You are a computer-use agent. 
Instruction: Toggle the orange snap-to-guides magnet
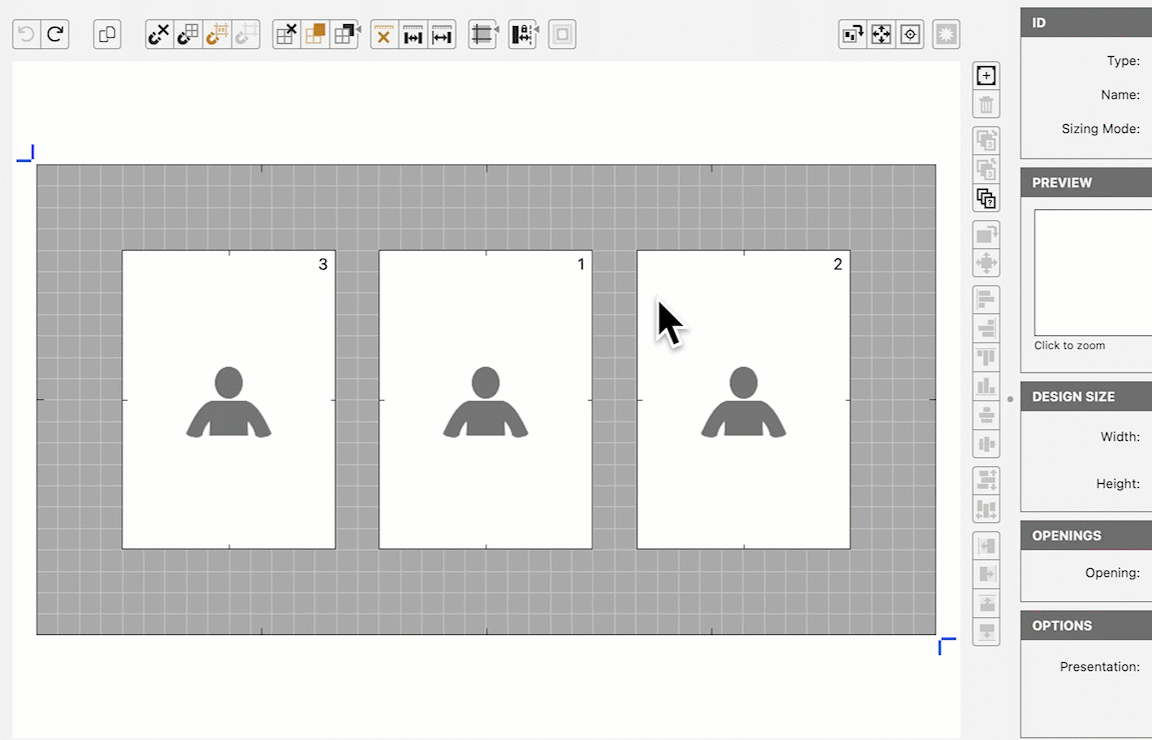[x=216, y=35]
